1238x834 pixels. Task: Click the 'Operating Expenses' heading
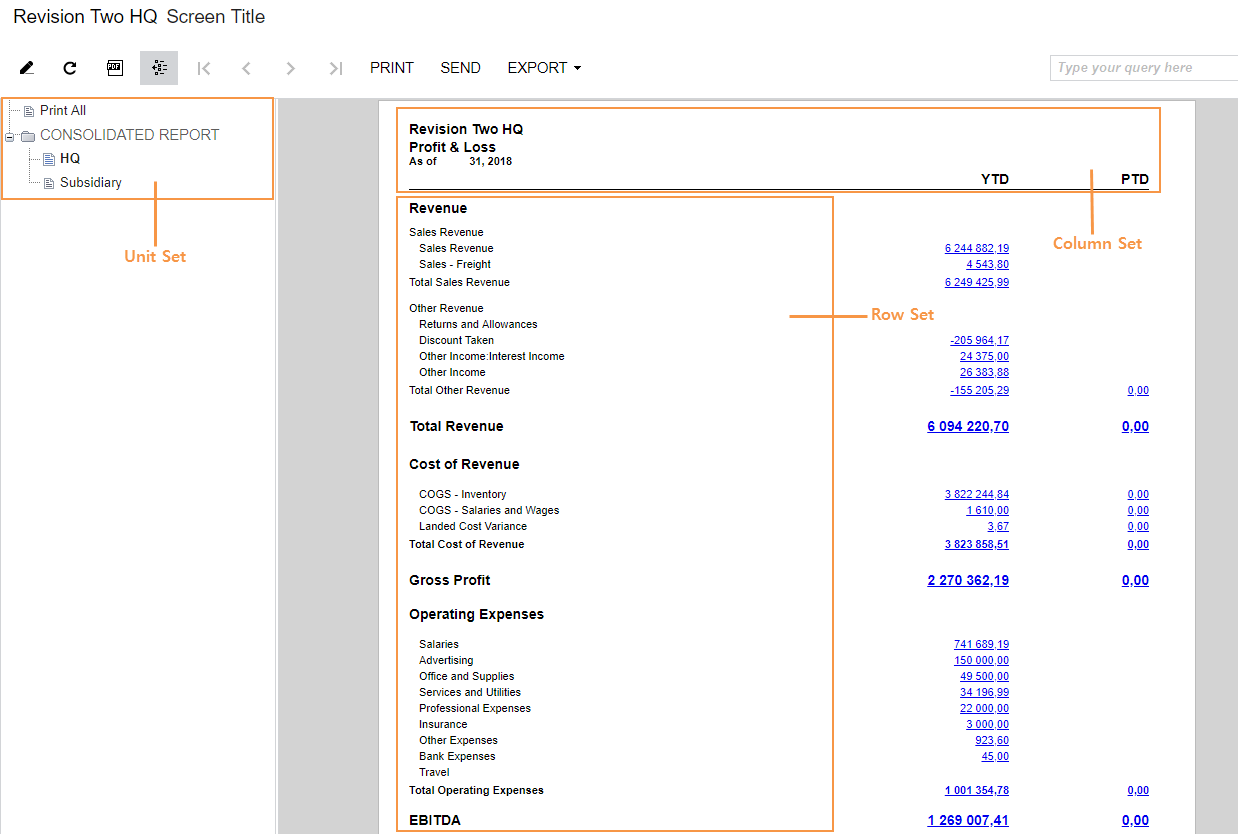point(476,614)
